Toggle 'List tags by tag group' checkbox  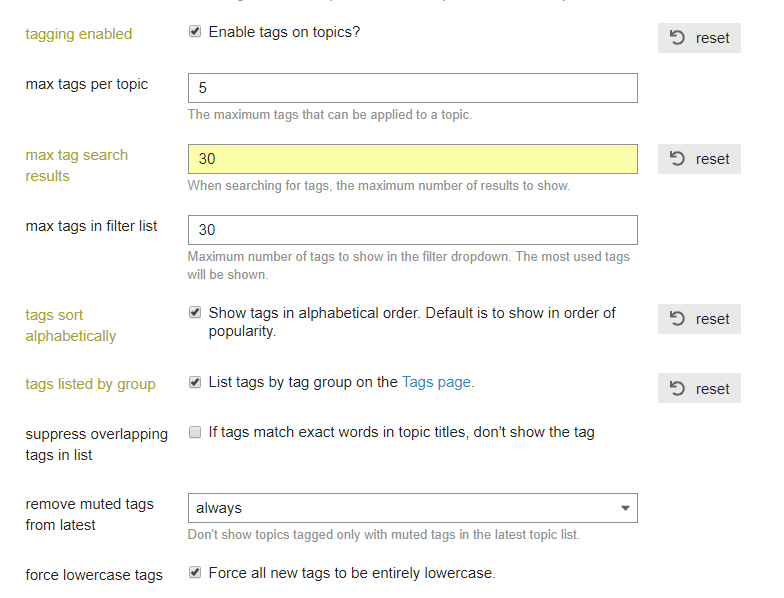coord(195,382)
